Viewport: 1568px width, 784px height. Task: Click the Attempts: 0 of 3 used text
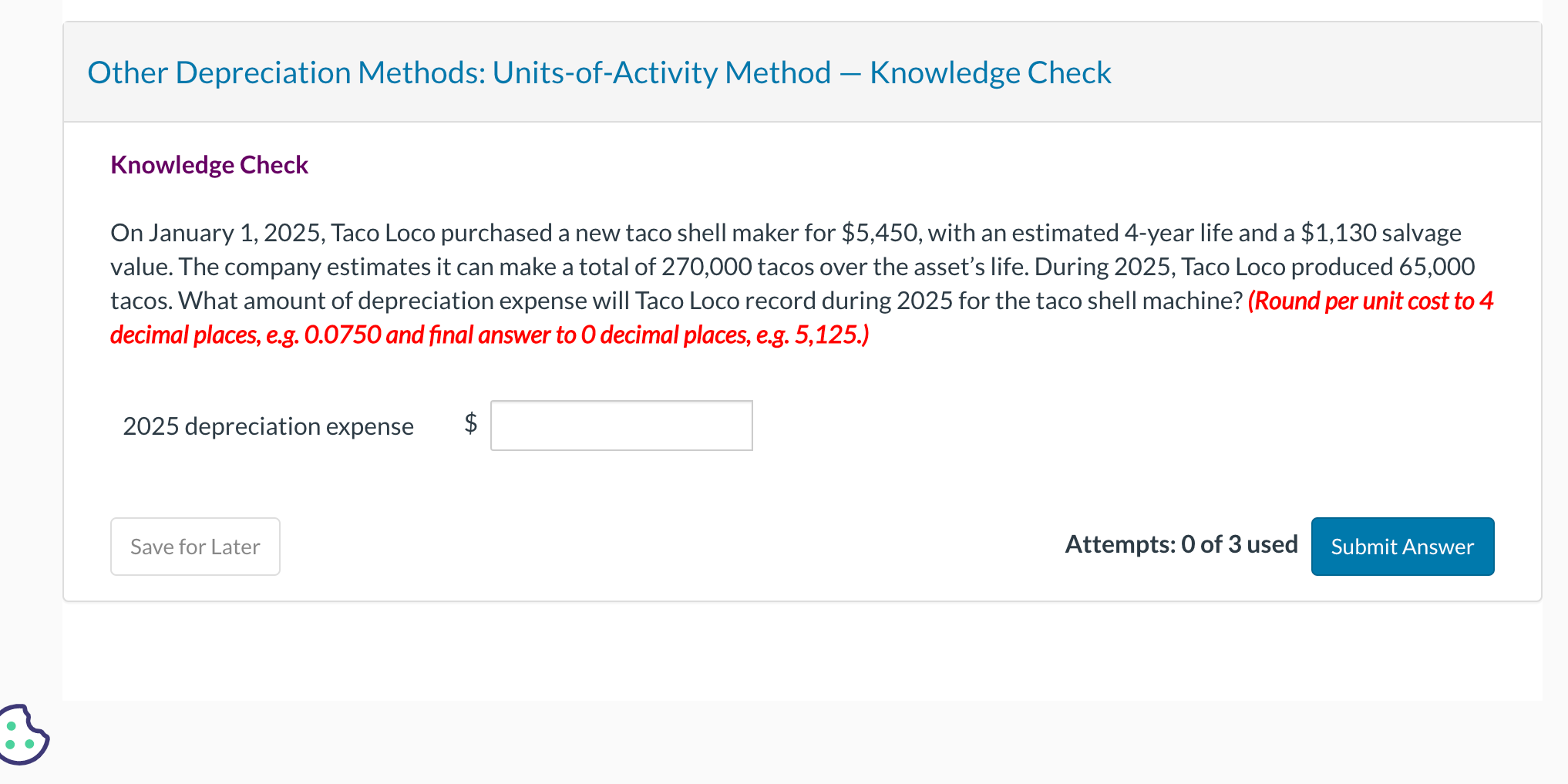click(1181, 544)
